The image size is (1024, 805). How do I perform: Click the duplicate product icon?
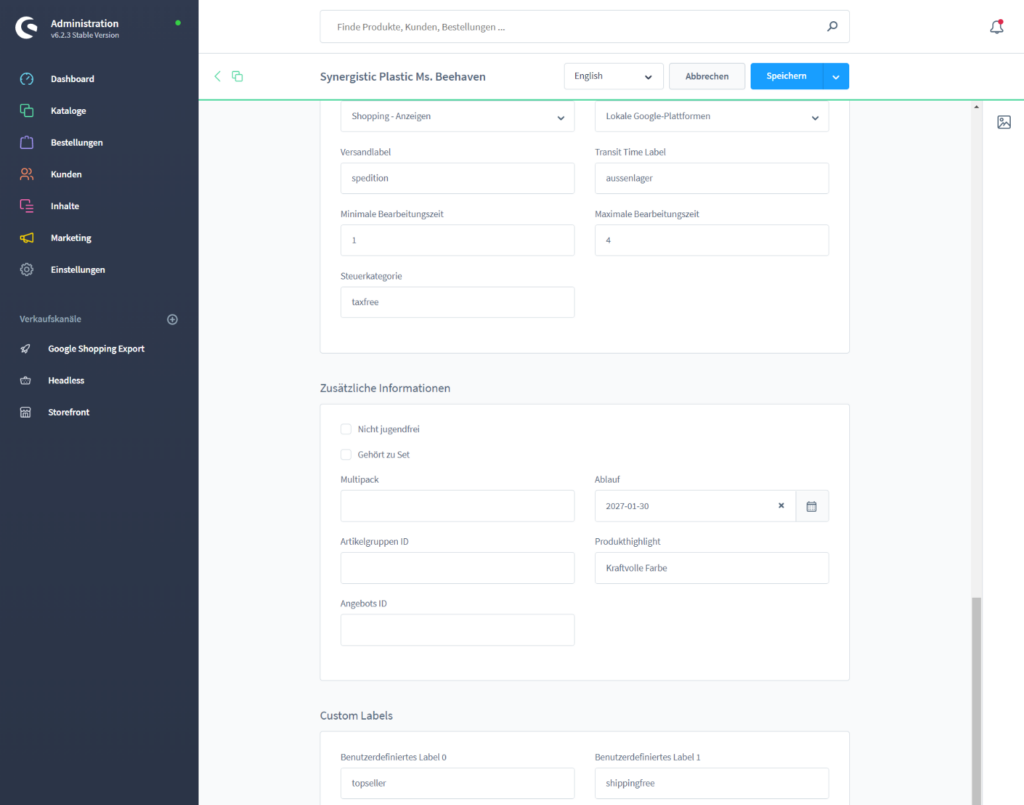[237, 76]
